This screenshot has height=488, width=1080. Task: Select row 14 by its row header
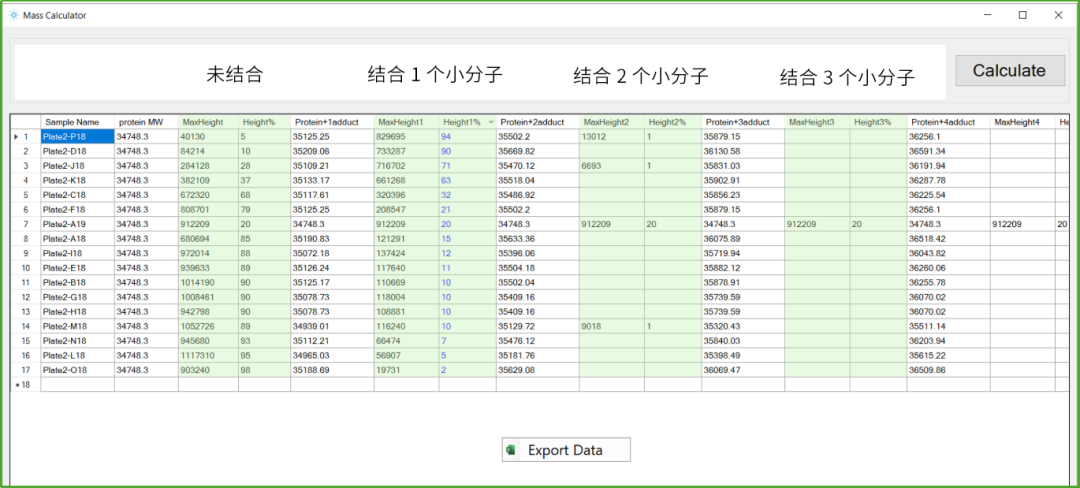(x=25, y=326)
